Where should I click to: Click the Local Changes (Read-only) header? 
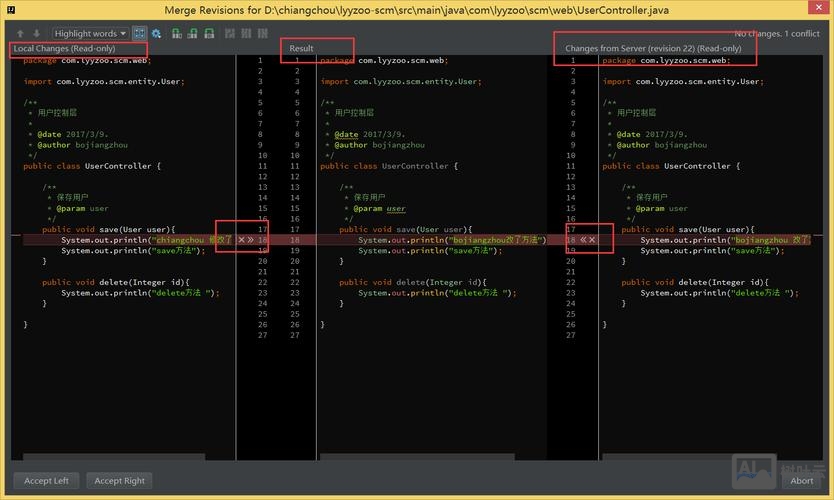[62, 48]
